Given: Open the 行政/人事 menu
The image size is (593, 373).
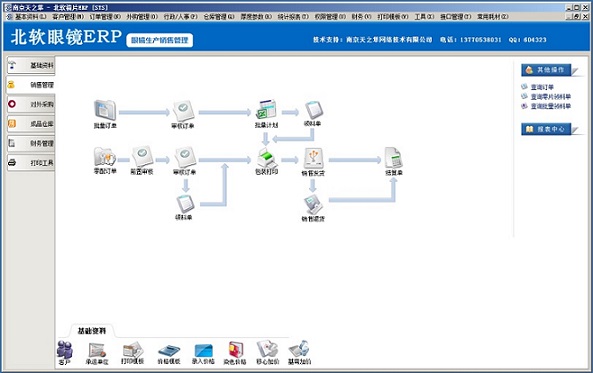Looking at the screenshot, I should pos(180,17).
